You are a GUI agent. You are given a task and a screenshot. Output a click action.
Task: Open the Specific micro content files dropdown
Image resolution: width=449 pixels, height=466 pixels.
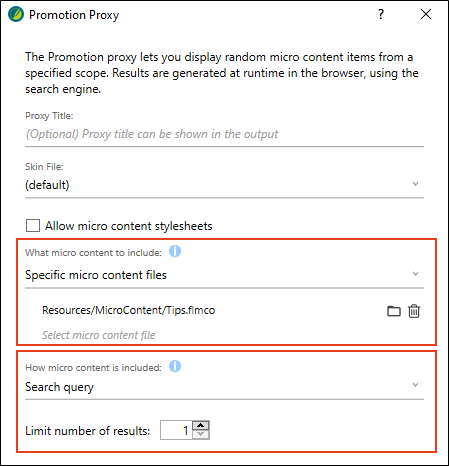click(x=224, y=275)
